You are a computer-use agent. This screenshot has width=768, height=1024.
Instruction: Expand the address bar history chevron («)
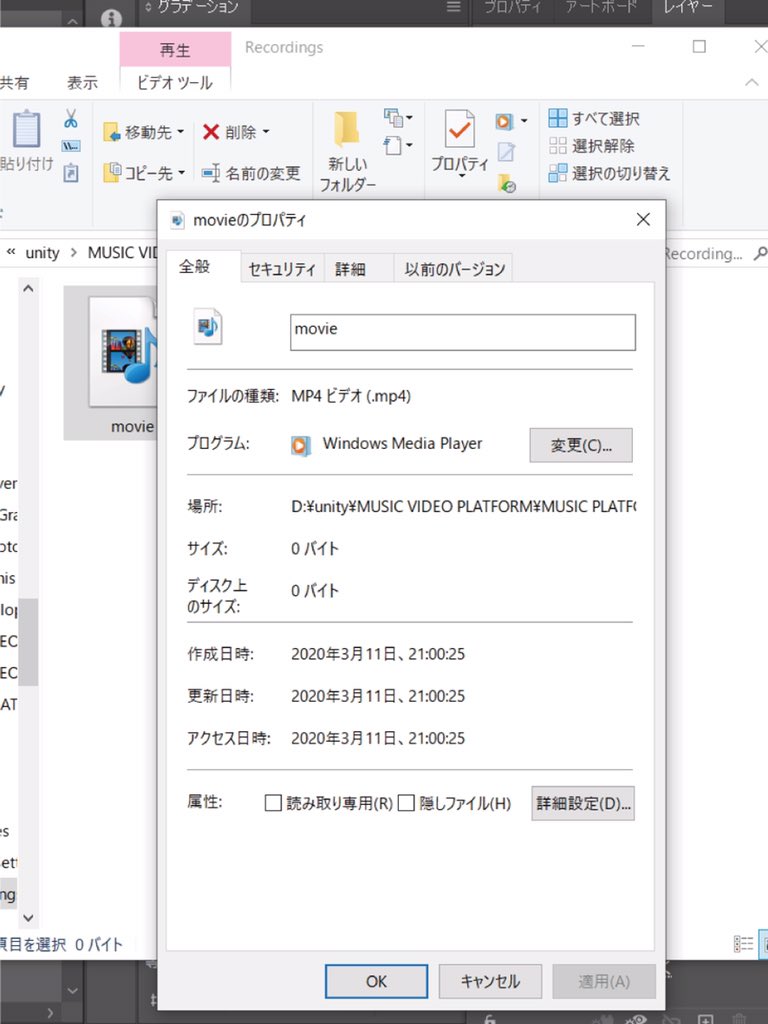tap(11, 252)
